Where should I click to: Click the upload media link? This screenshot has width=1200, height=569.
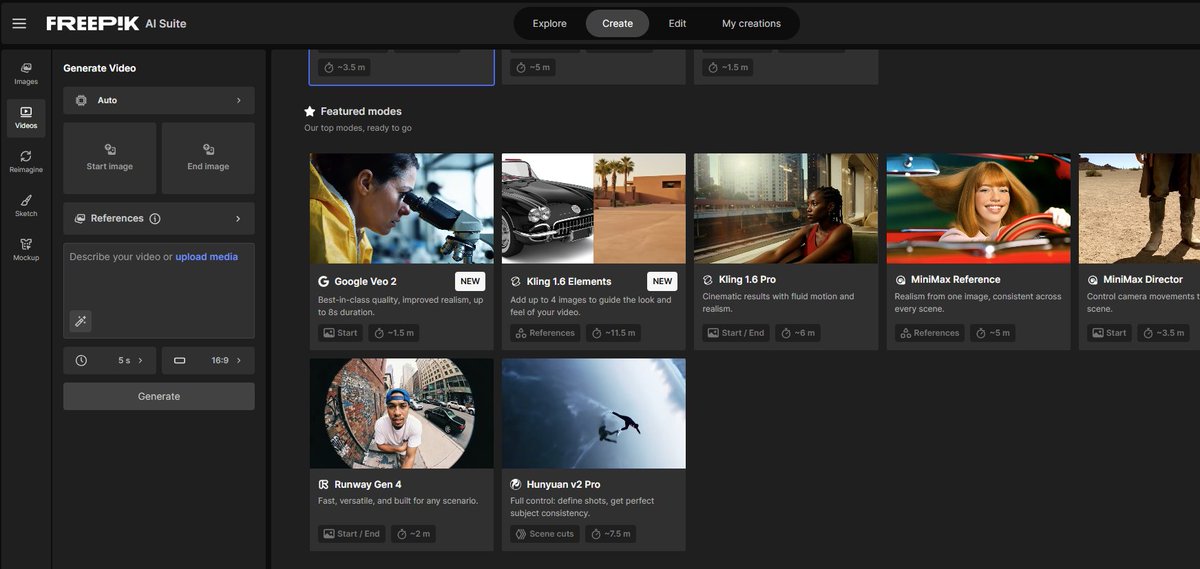pyautogui.click(x=207, y=257)
